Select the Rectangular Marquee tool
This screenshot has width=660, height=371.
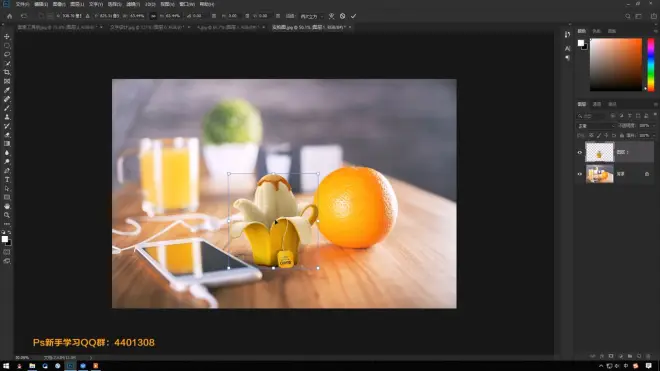(7, 45)
